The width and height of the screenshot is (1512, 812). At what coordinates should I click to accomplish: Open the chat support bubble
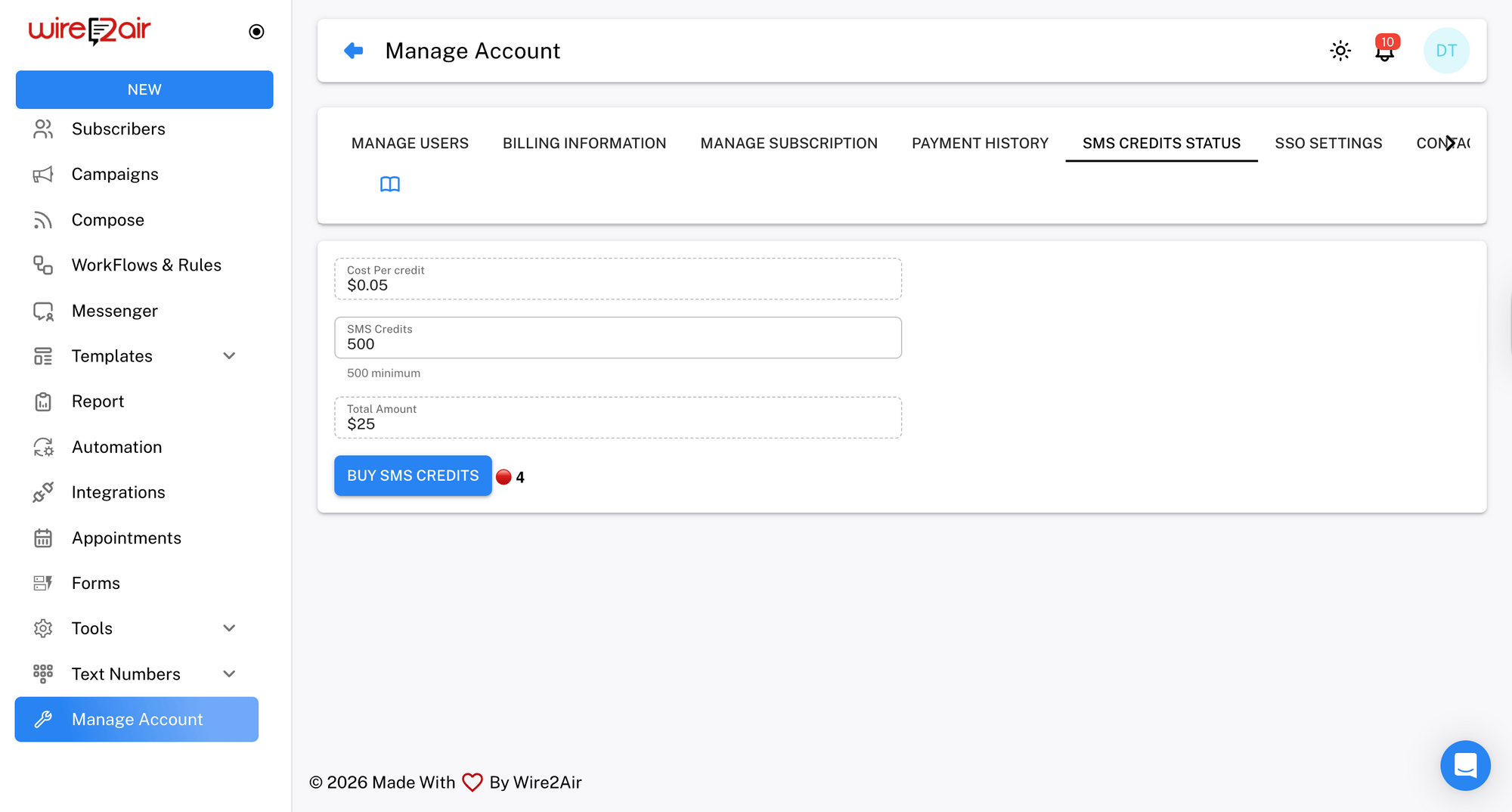tap(1464, 765)
